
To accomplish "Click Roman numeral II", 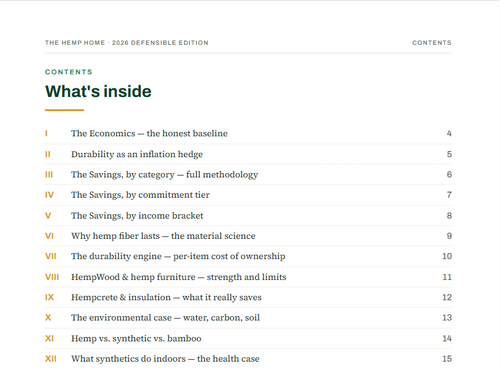I will pos(48,154).
